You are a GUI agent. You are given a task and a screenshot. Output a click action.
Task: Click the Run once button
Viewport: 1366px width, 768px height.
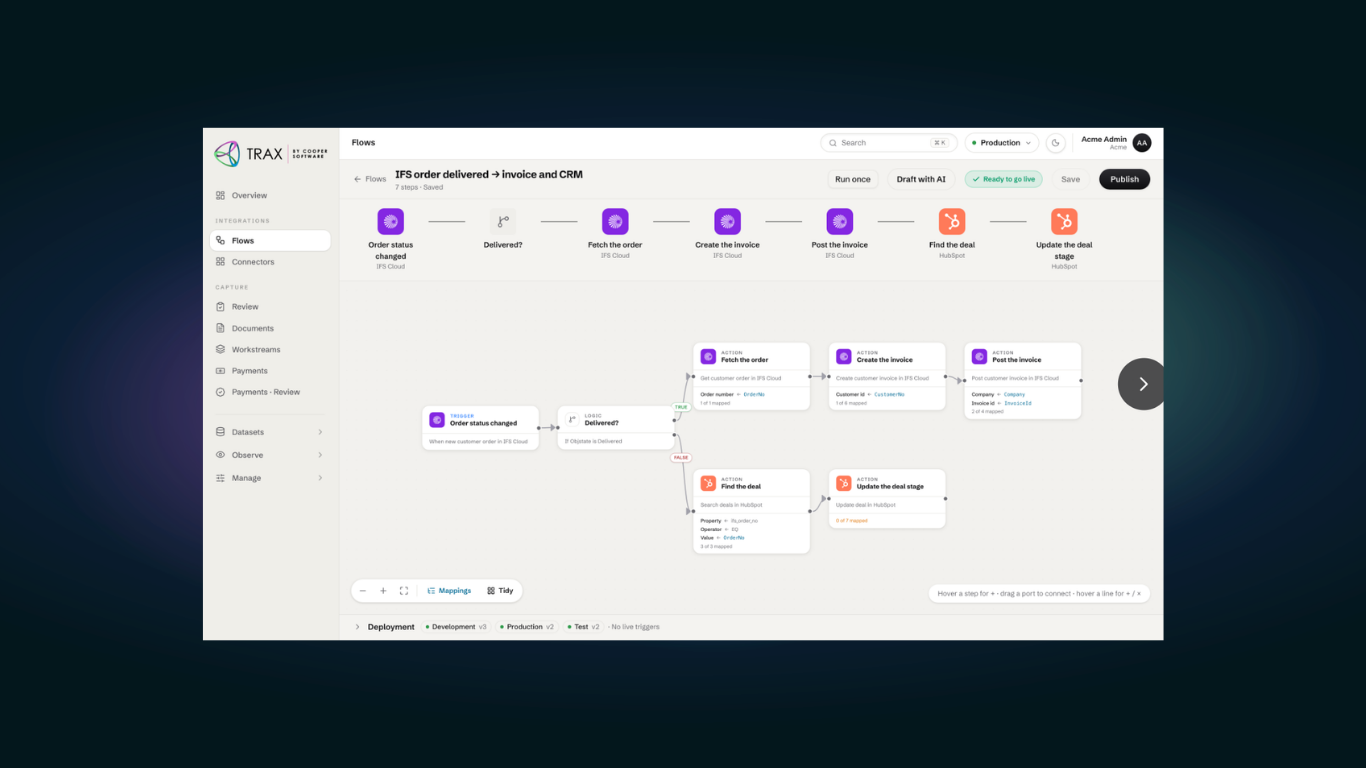click(853, 179)
